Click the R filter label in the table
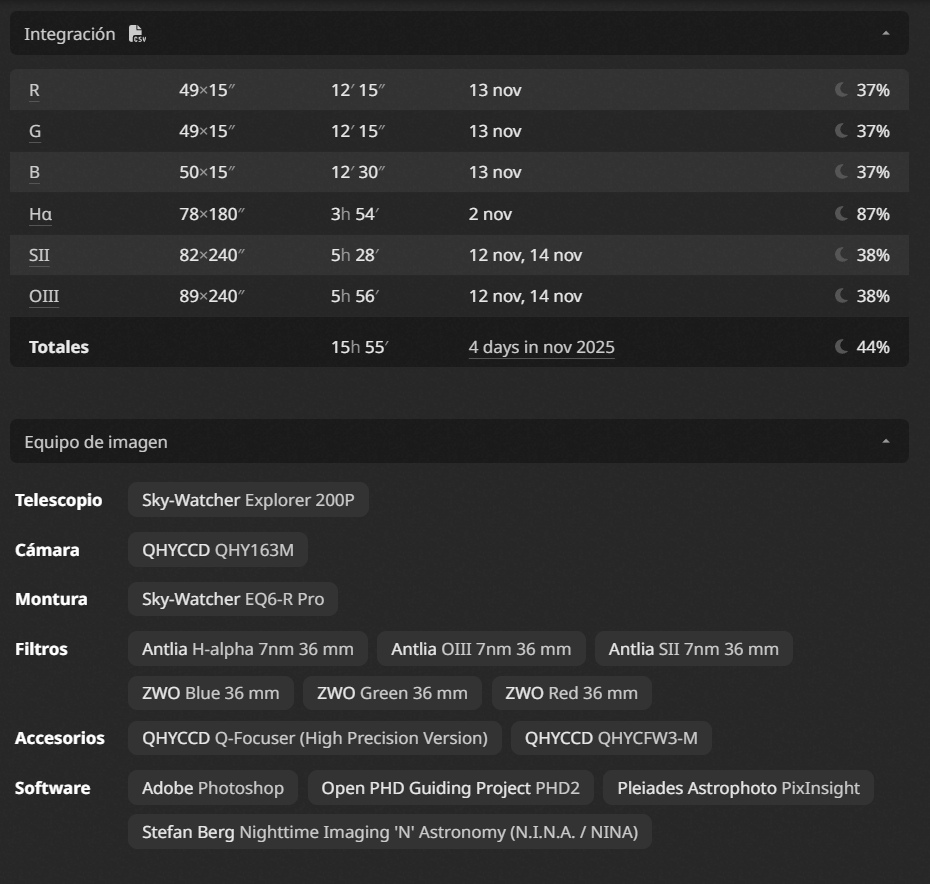 34,90
